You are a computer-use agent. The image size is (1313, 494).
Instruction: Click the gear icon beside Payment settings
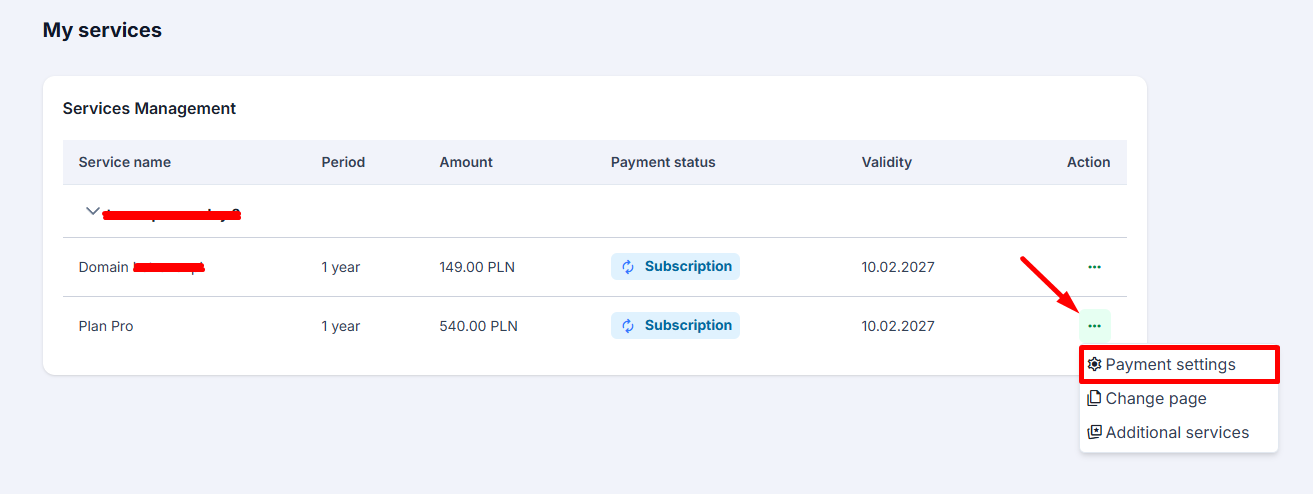pyautogui.click(x=1094, y=365)
